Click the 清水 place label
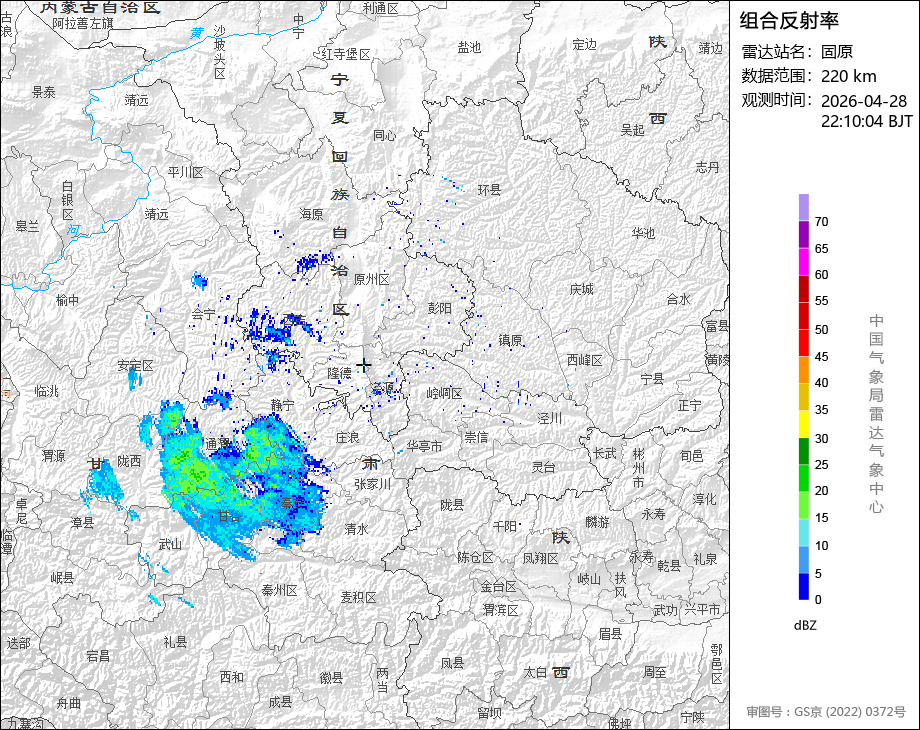Screen dimensions: 920x730 [356, 529]
